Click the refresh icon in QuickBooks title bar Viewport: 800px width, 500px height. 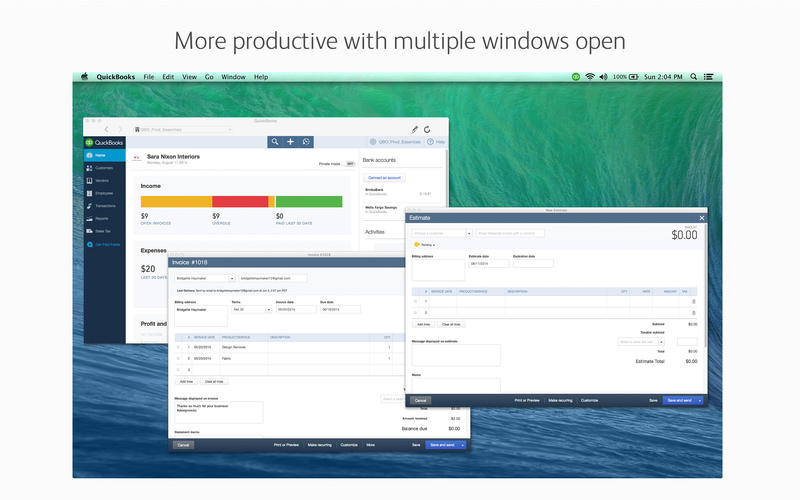(x=428, y=129)
